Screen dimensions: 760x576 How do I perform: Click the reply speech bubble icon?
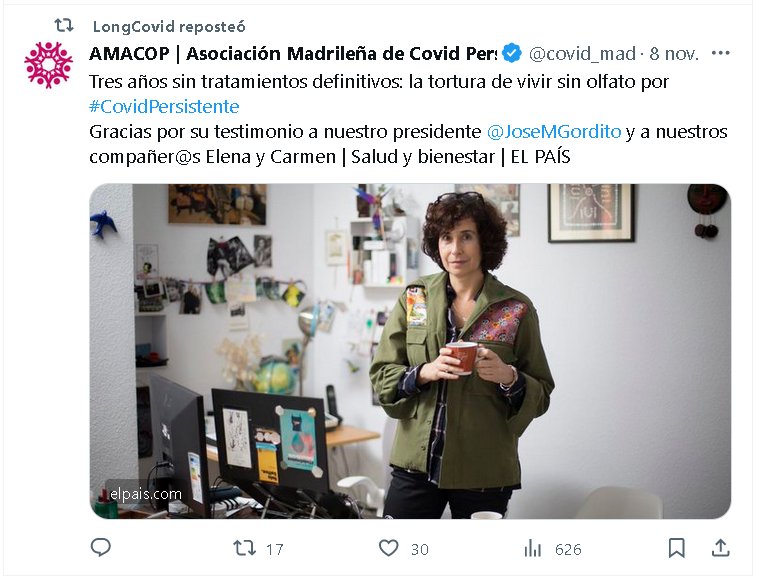tap(101, 547)
